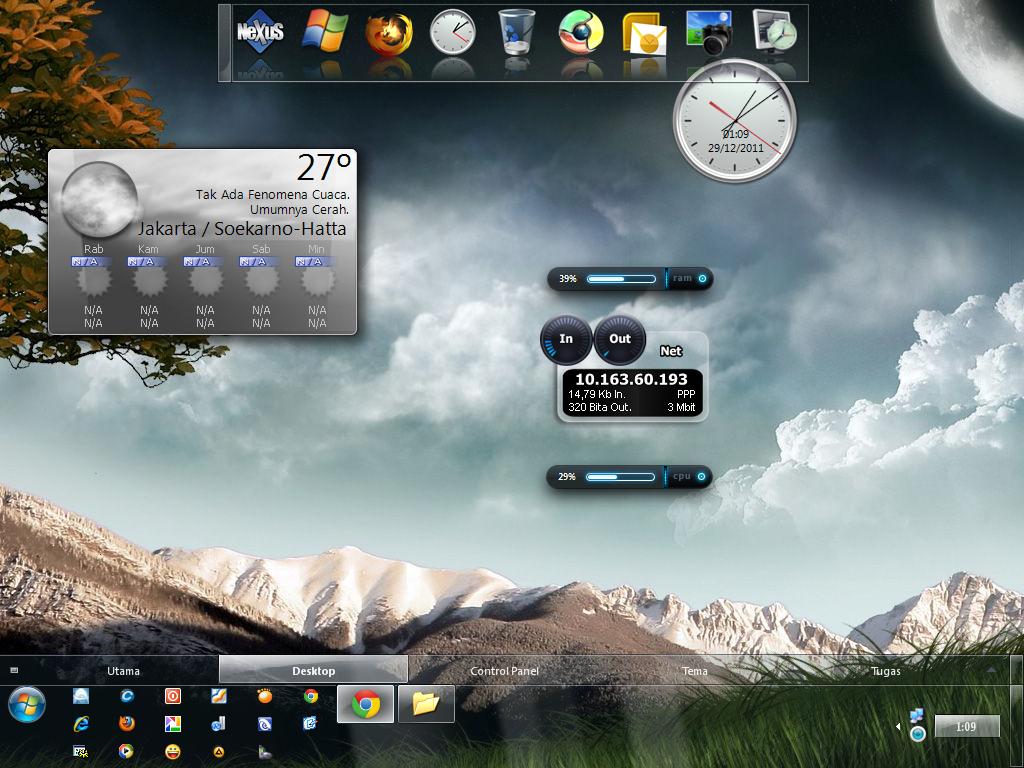Viewport: 1024px width, 768px height.
Task: Click the network tray icon
Action: click(x=916, y=716)
